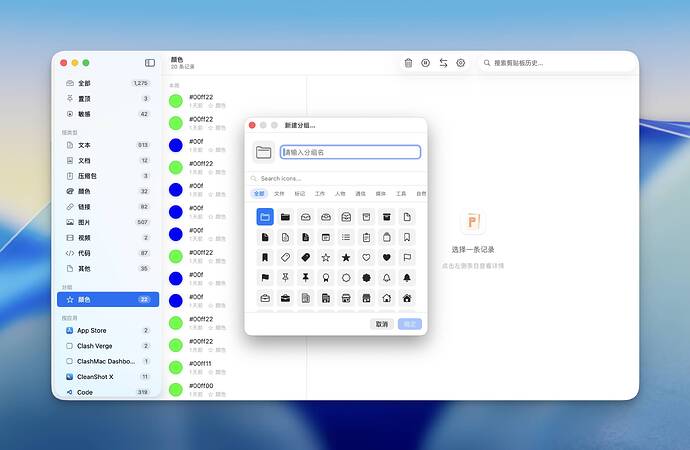Pick the outlined house icon
The height and width of the screenshot is (450, 690).
click(386, 298)
